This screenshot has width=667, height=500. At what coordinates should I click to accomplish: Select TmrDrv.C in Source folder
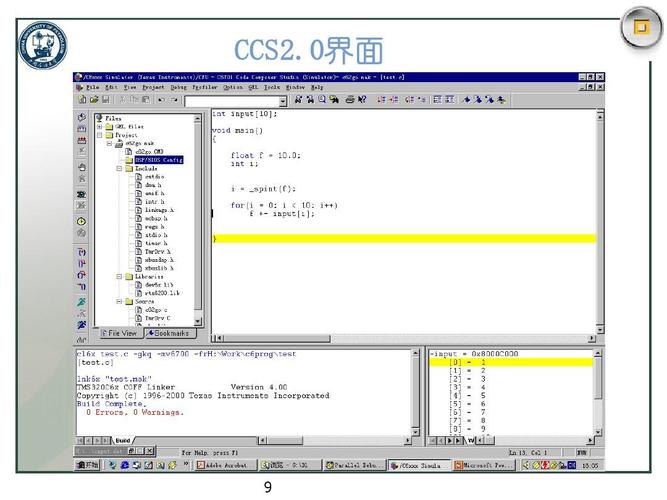point(157,318)
